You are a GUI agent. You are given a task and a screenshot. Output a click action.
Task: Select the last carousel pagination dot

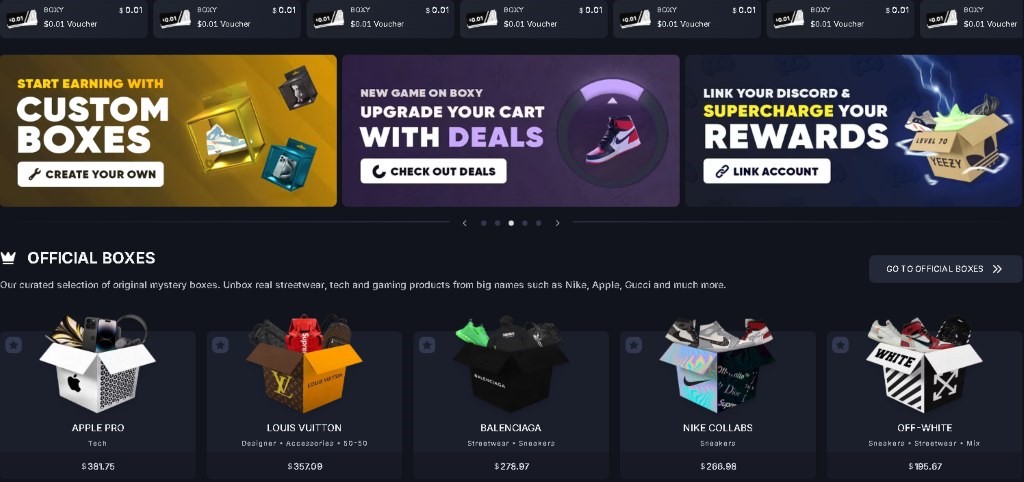tap(538, 223)
